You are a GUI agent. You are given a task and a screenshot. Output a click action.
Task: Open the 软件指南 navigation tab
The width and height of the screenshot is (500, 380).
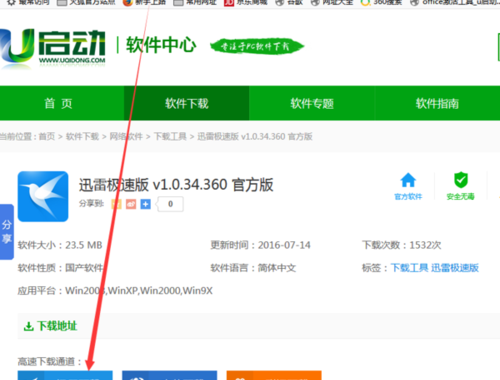click(x=437, y=103)
